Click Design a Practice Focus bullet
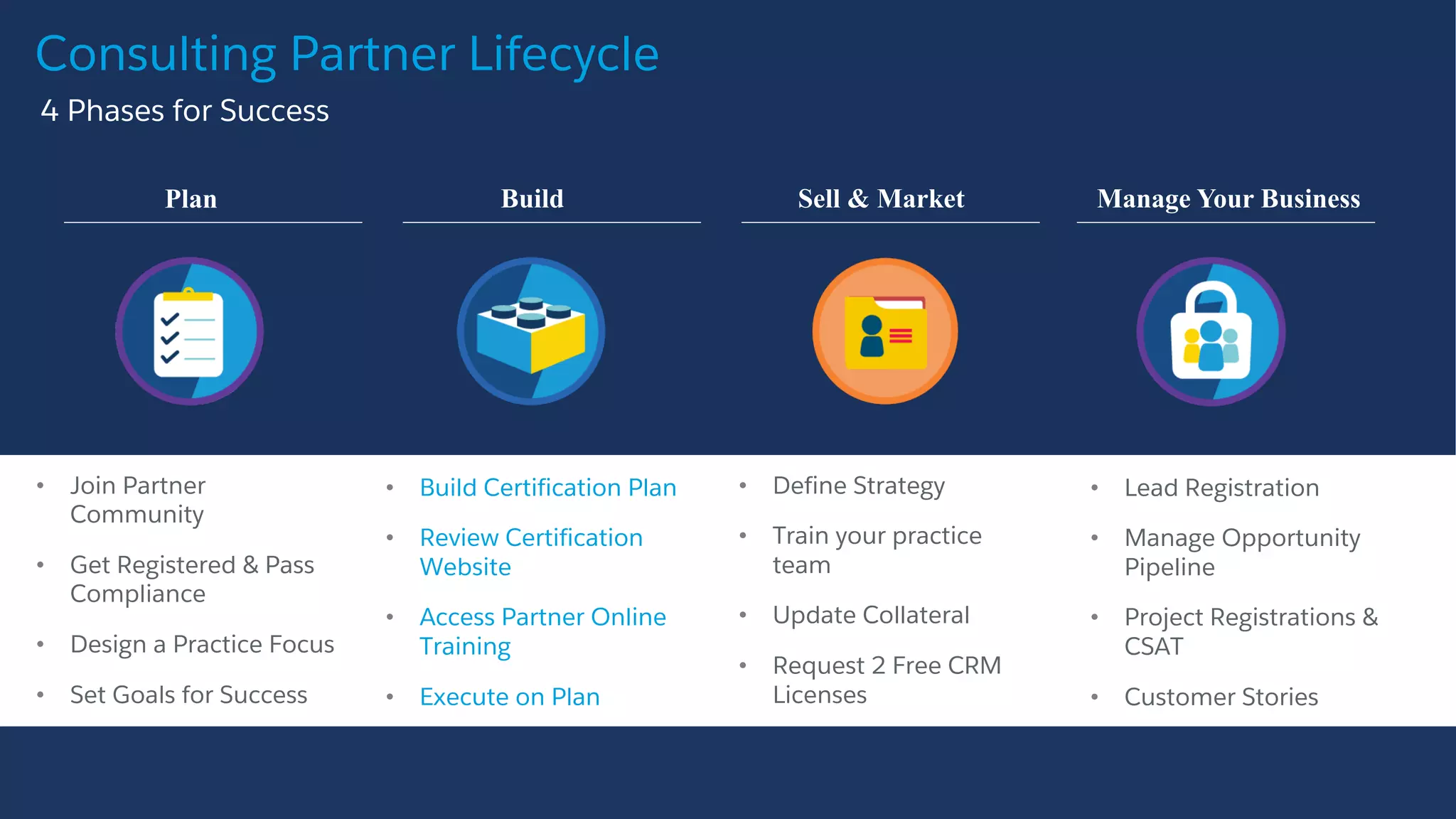Viewport: 1456px width, 819px height. click(x=202, y=645)
